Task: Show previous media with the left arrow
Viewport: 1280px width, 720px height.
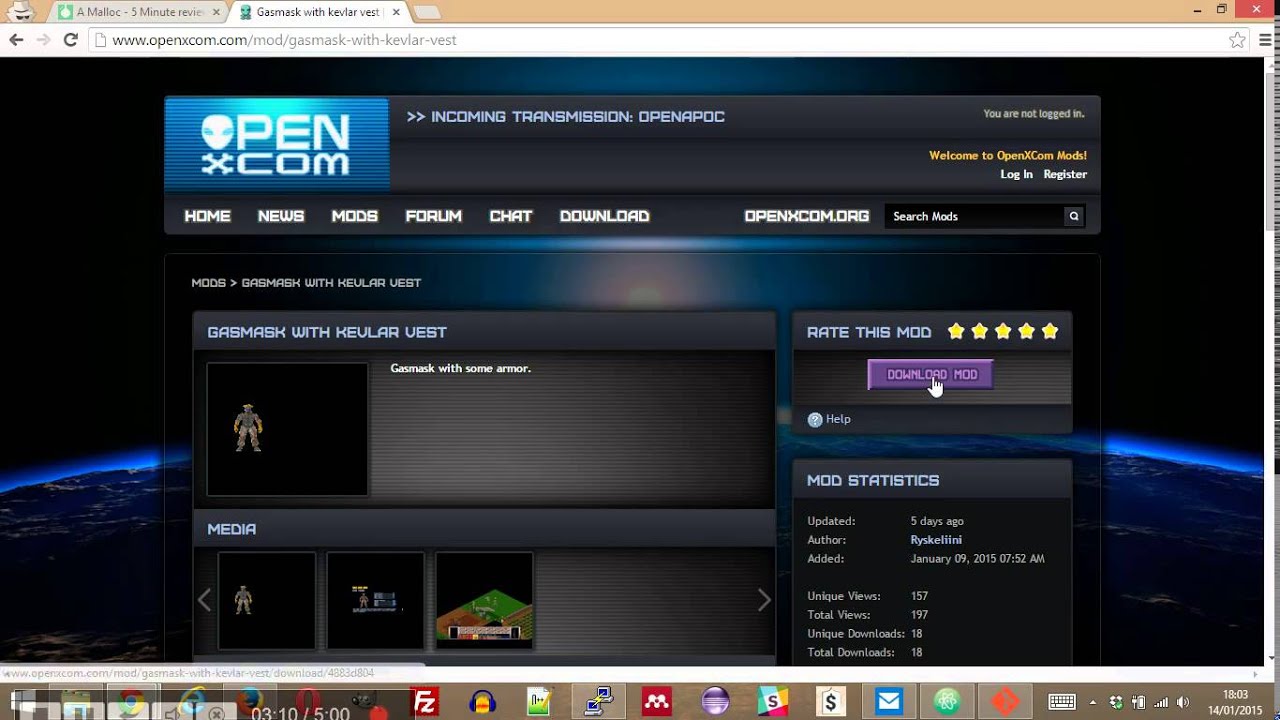Action: [205, 600]
